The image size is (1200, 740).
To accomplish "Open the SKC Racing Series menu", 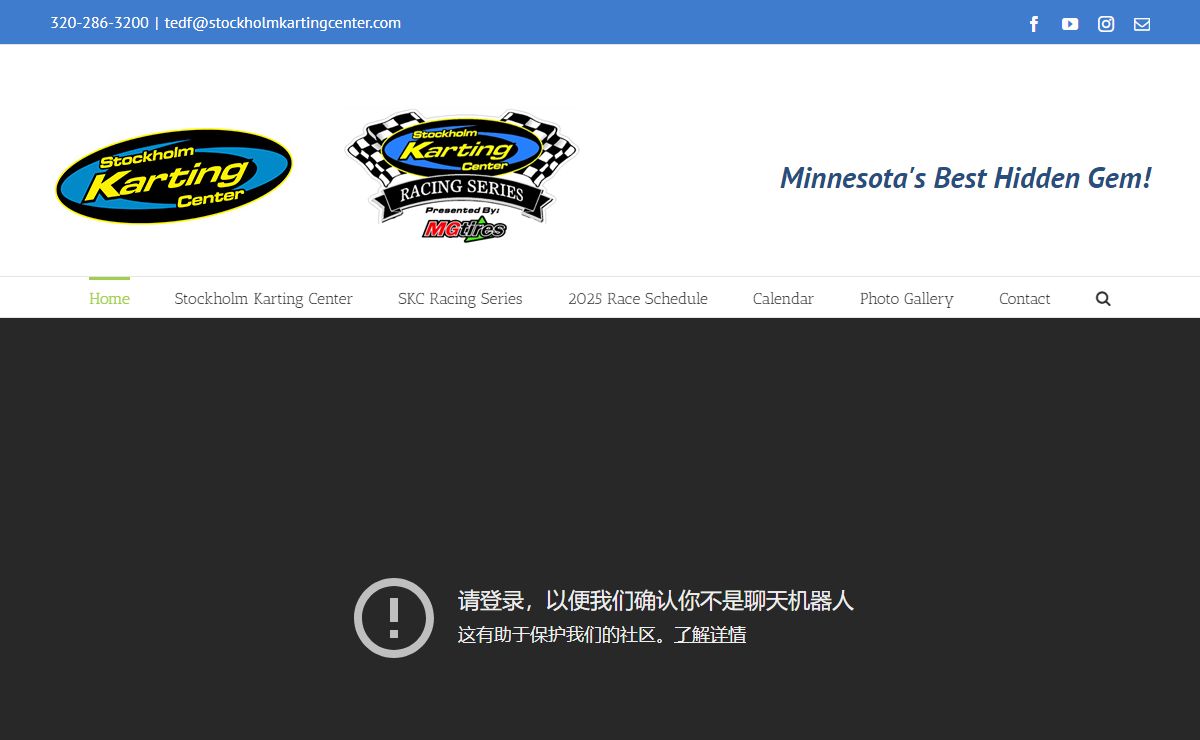I will pos(460,298).
